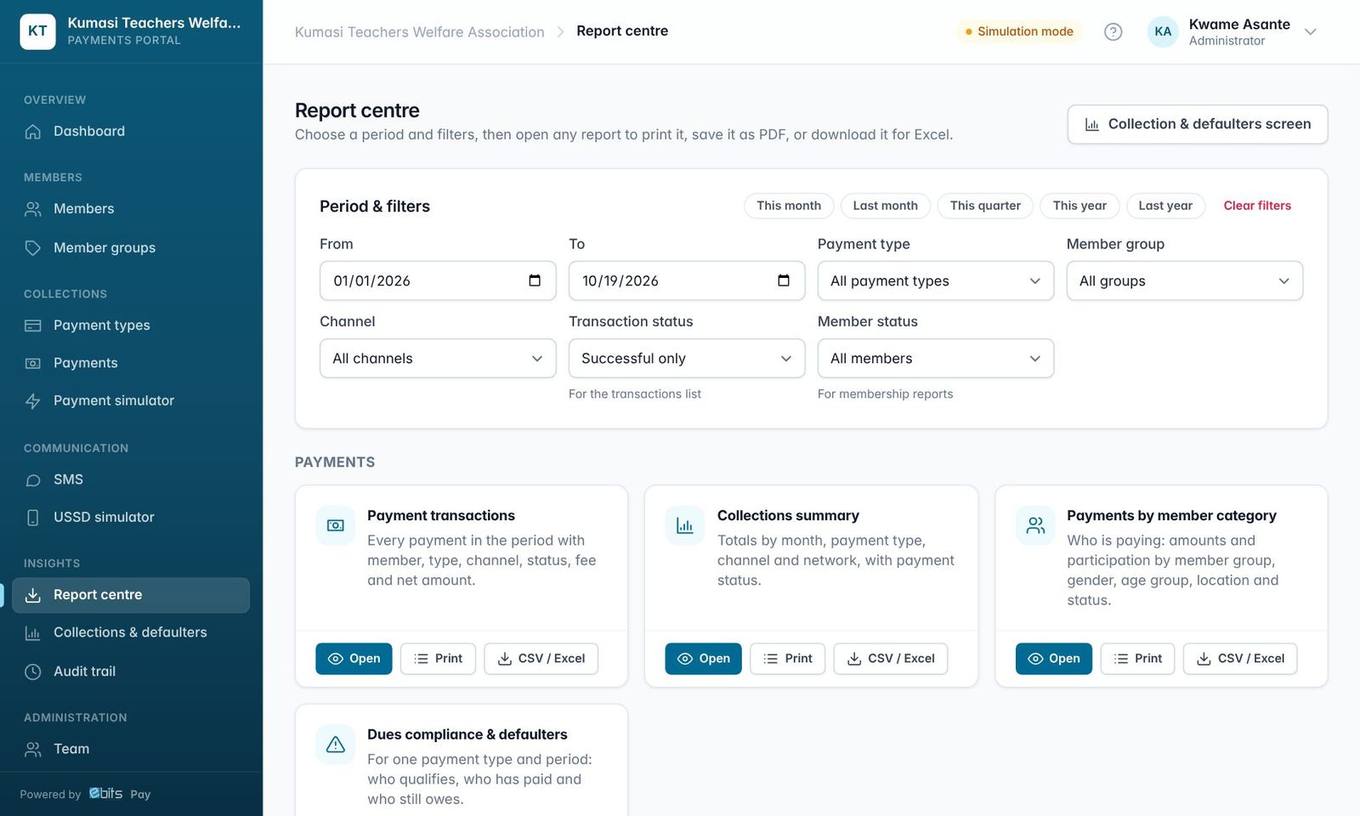Expand the Channel dropdown
This screenshot has height=816, width=1360.
pos(438,358)
